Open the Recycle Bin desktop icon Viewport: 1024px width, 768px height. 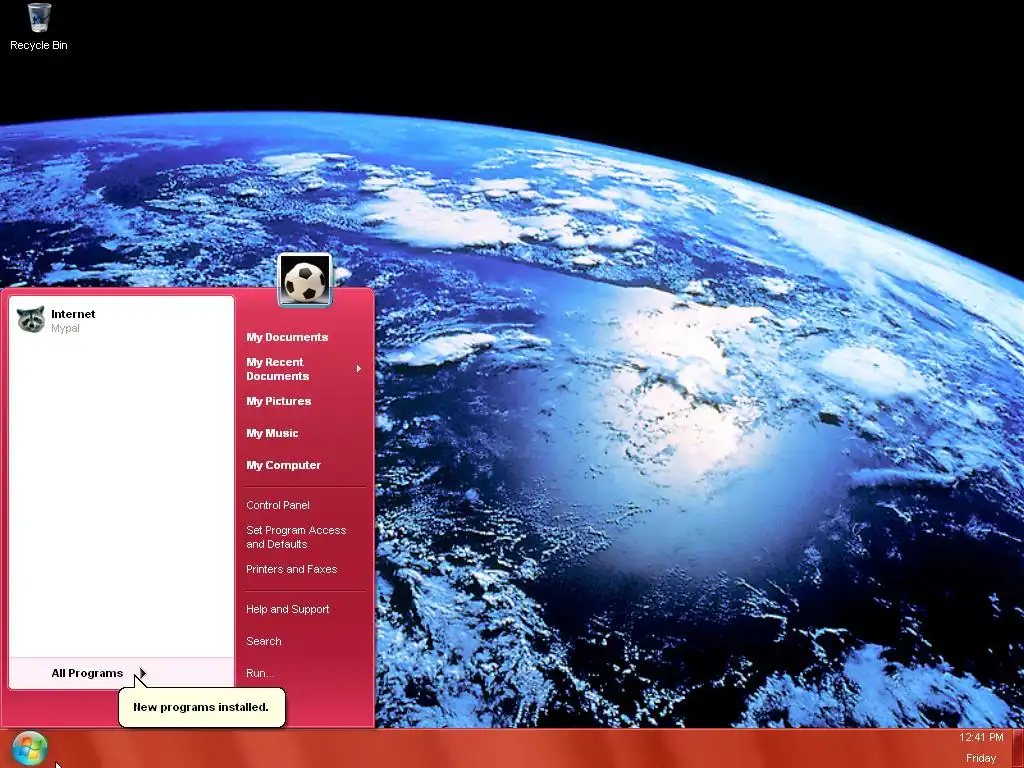pyautogui.click(x=39, y=27)
